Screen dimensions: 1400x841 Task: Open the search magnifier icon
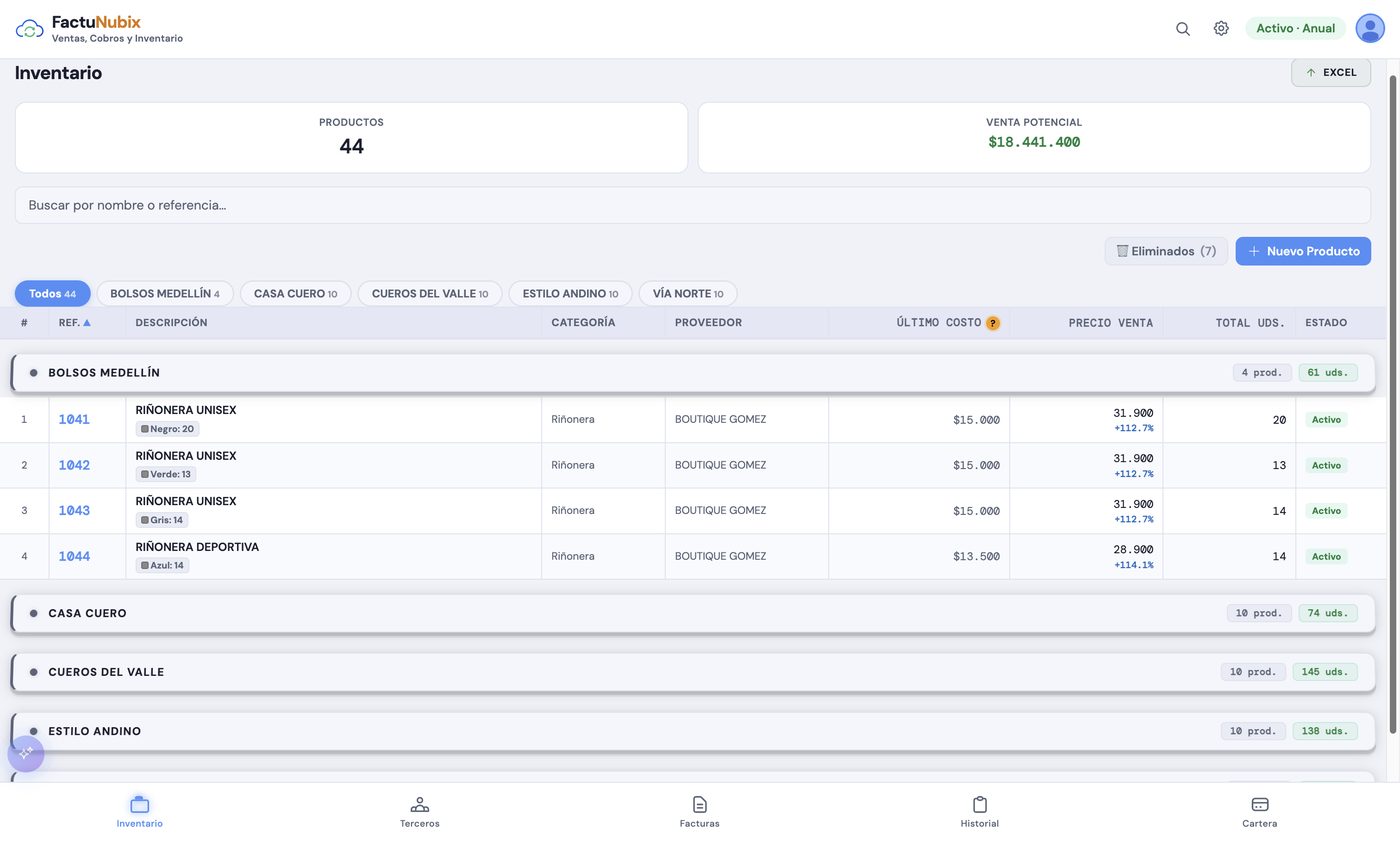pos(1183,29)
